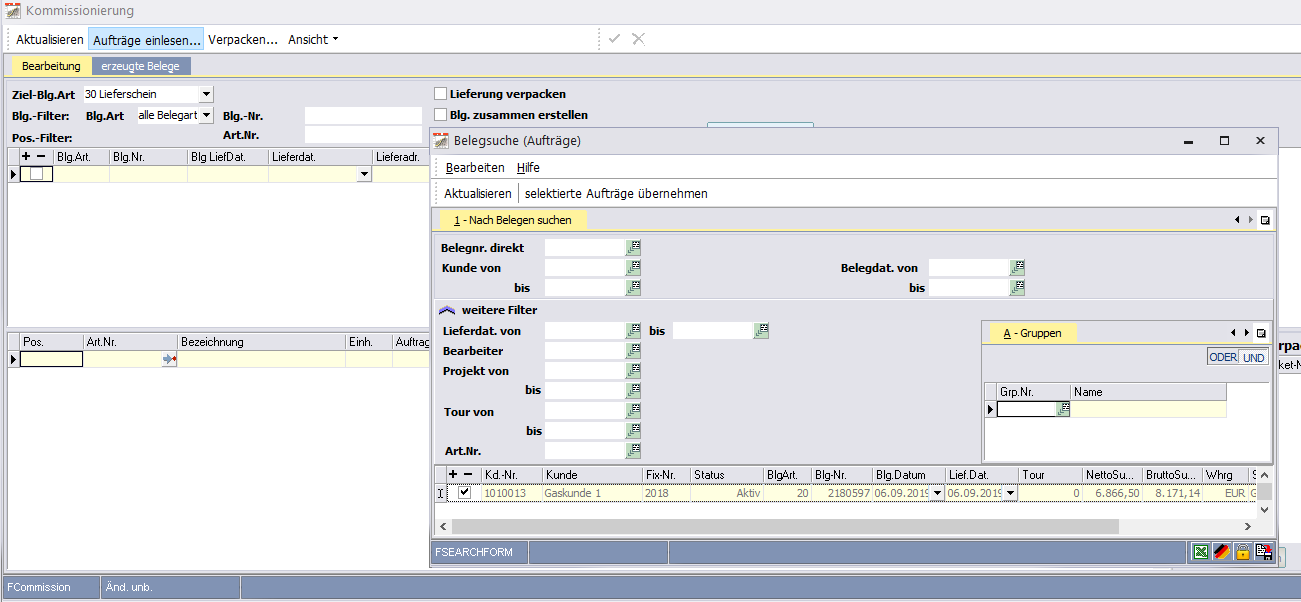
Task: Collapse the weitere Filter section
Action: point(447,310)
